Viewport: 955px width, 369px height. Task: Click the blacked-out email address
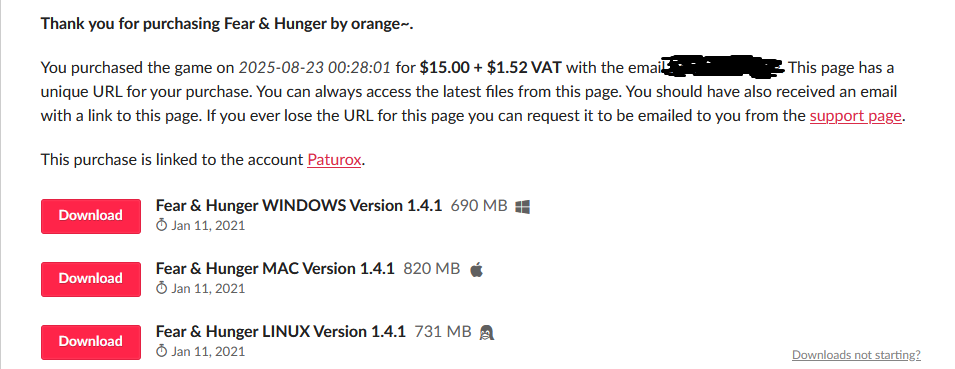[x=724, y=67]
